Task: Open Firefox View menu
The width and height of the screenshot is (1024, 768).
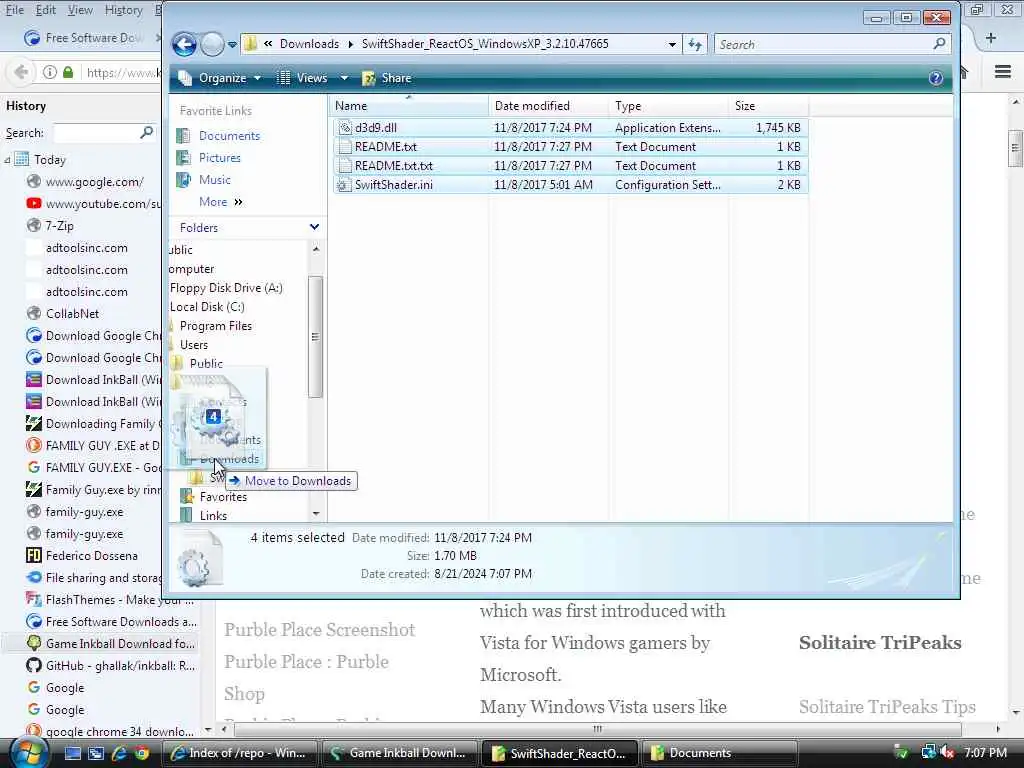Action: 80,10
